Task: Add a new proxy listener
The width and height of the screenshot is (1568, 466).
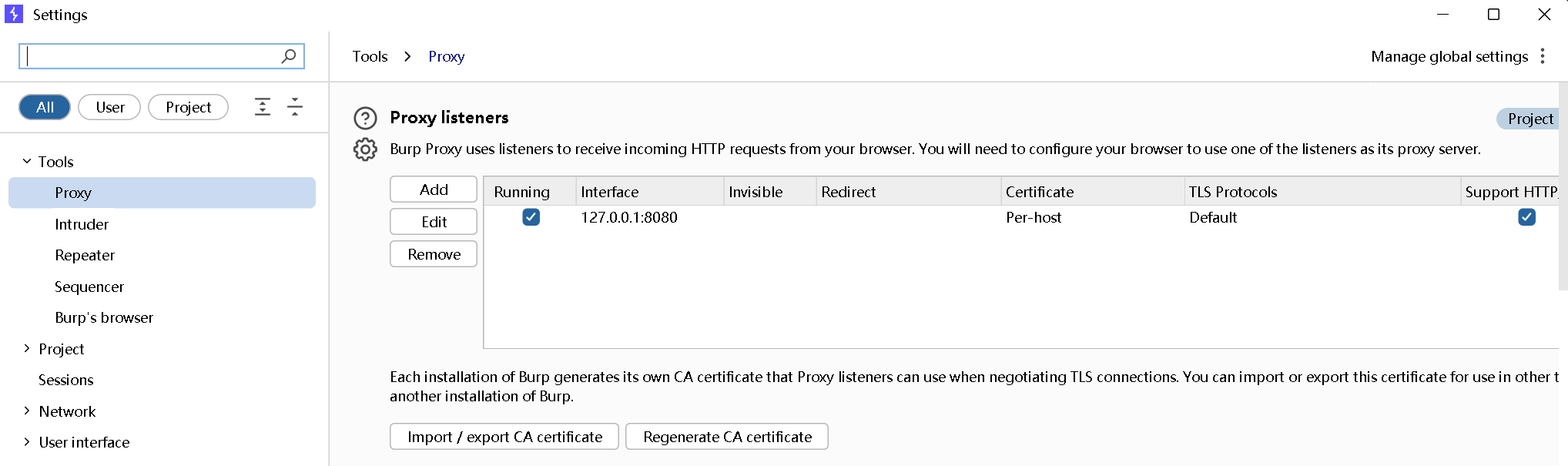Action: pyautogui.click(x=434, y=189)
